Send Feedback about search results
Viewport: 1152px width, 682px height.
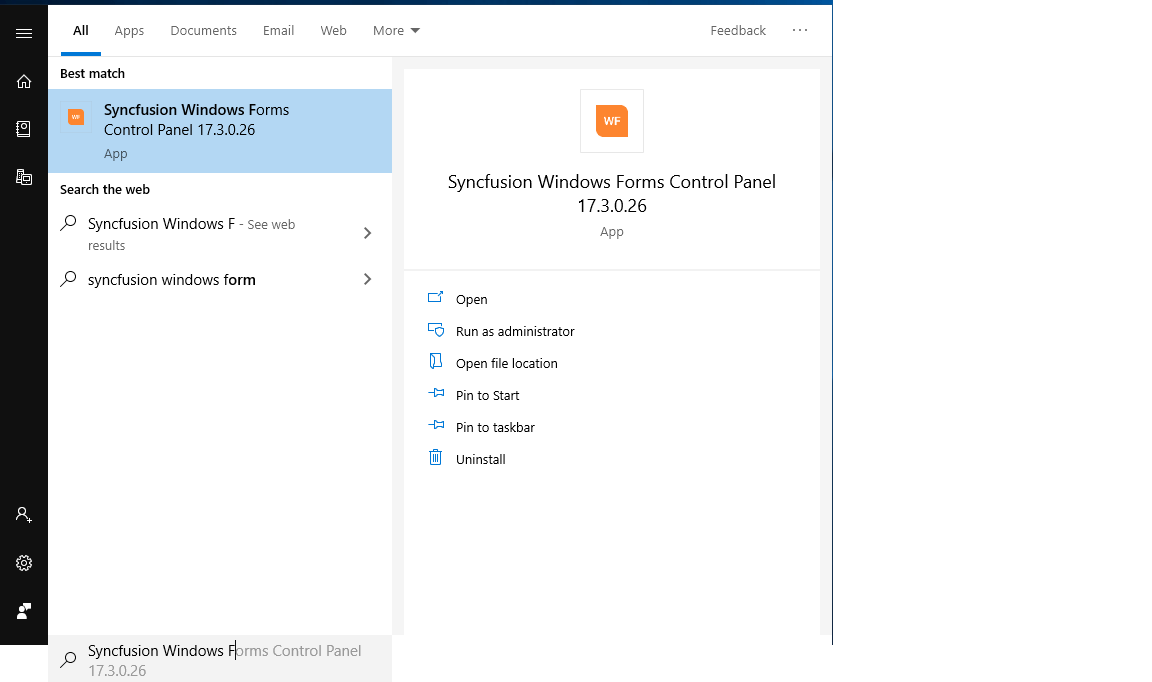(738, 30)
